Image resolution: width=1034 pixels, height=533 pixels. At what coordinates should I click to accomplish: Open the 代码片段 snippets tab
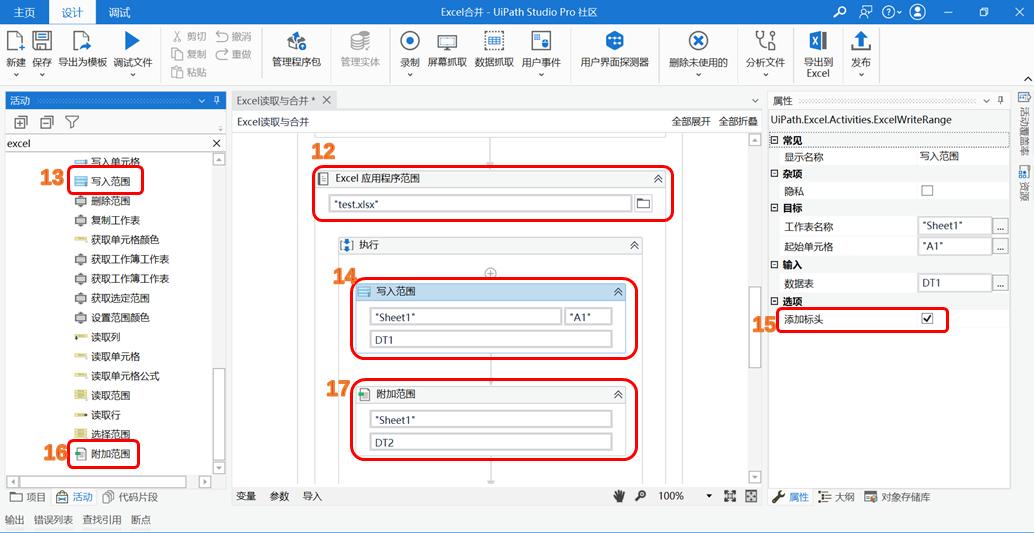tap(129, 497)
